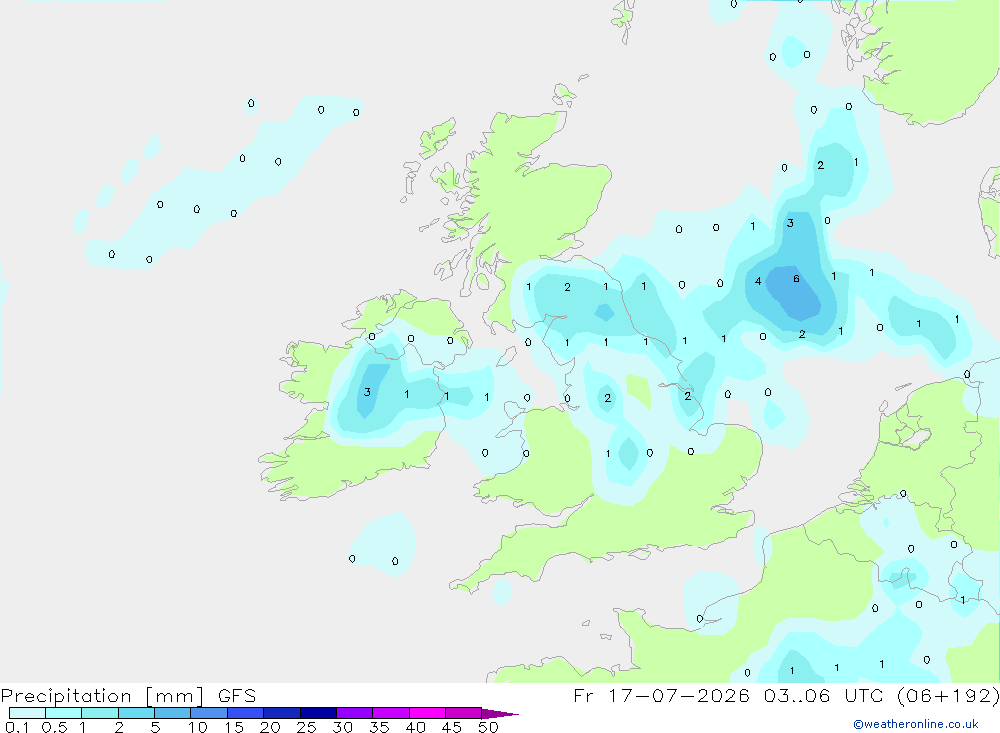Click the 5–10 mm legend color swatch
Viewport: 1000px width, 733px height.
pyautogui.click(x=173, y=713)
